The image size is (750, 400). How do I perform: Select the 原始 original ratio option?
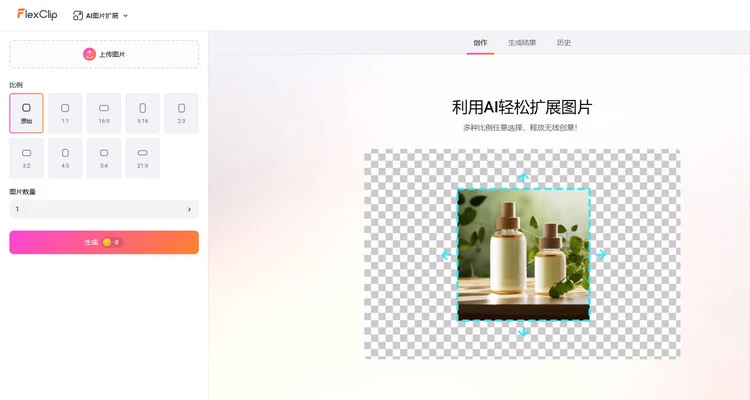[26, 113]
